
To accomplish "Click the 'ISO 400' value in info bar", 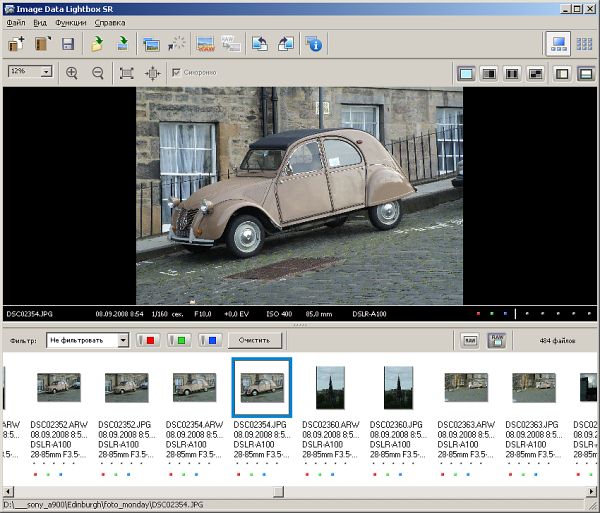I will [x=279, y=314].
